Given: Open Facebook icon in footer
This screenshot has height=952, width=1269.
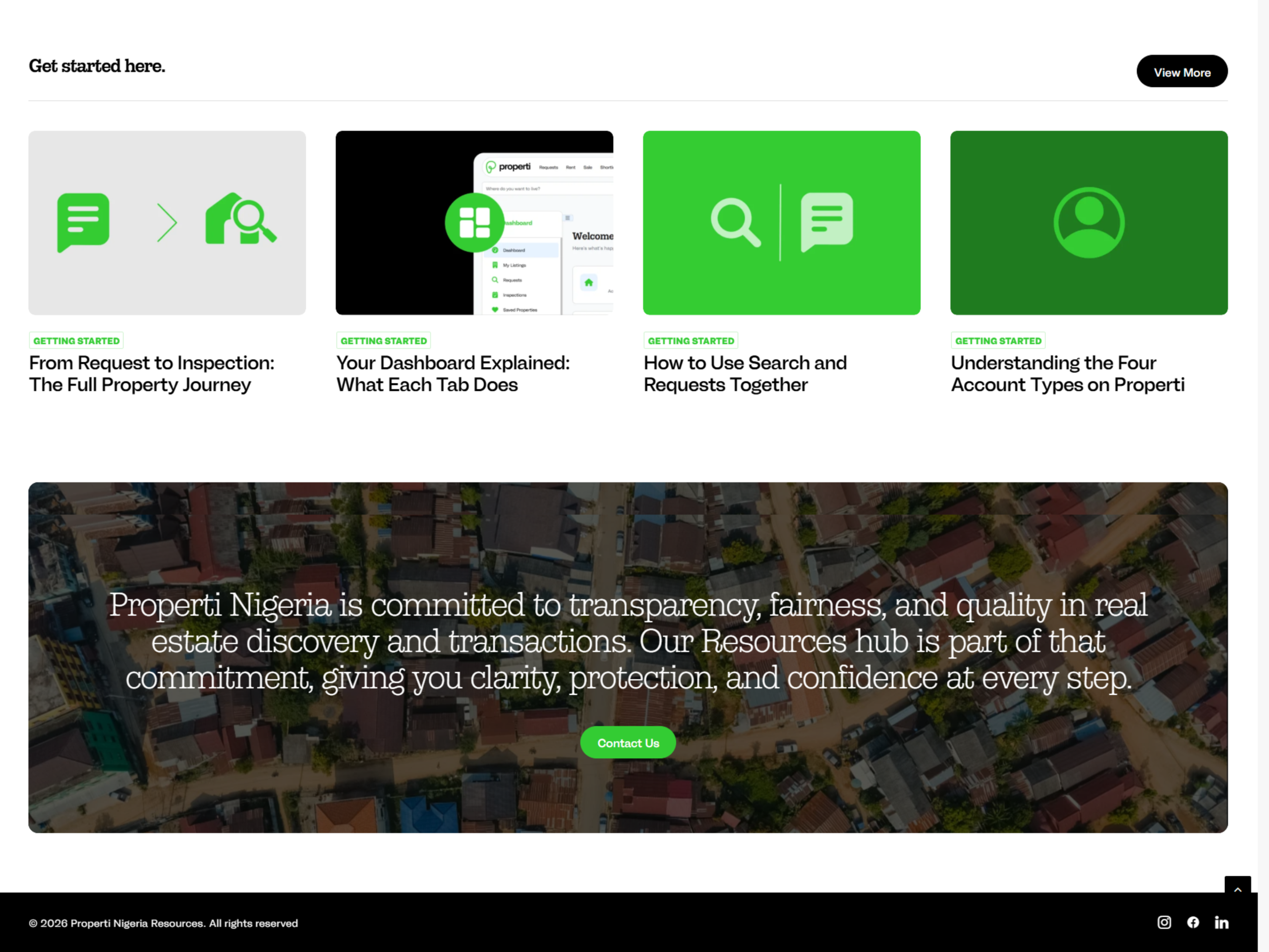Looking at the screenshot, I should [x=1193, y=922].
